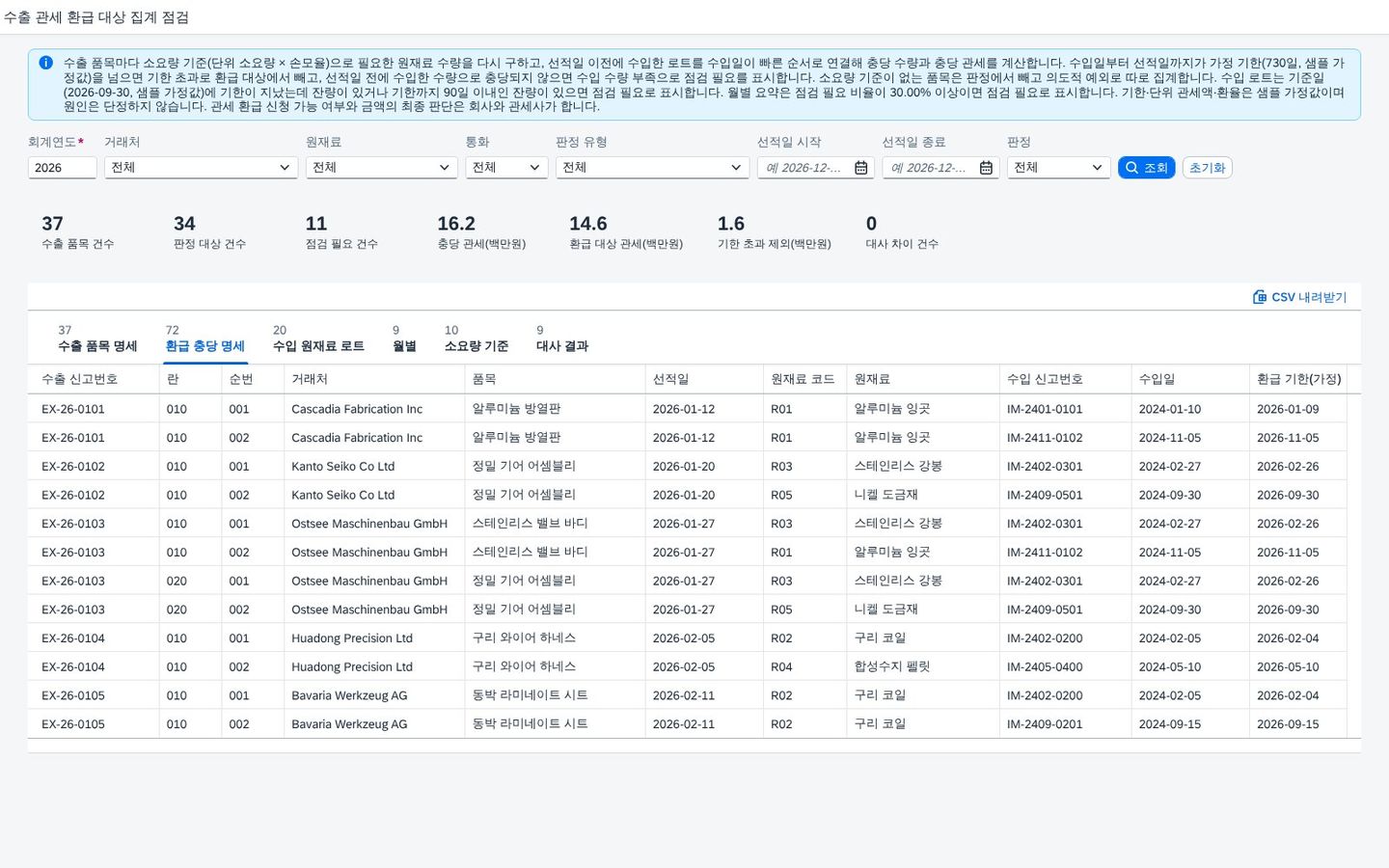The image size is (1389, 868).
Task: Switch to the 소요량 기준 tab
Action: pos(476,339)
